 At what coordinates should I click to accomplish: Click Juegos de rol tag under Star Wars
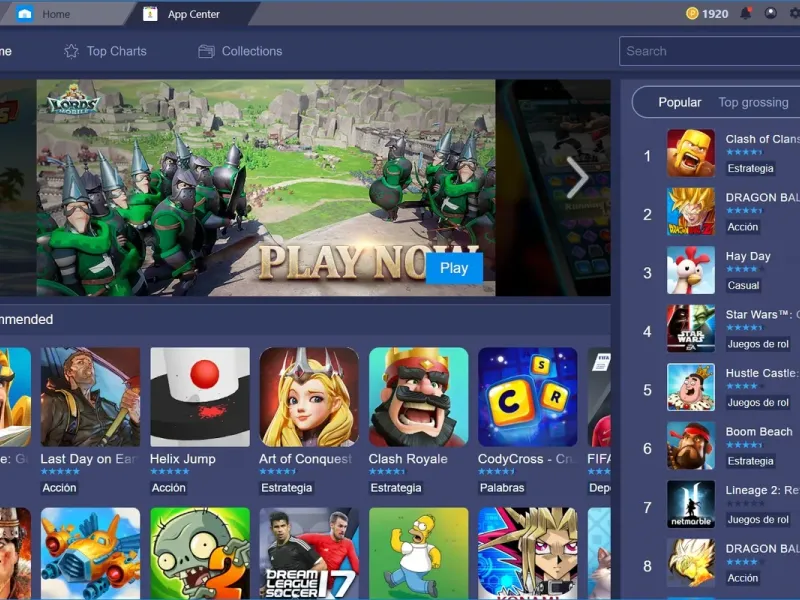click(x=758, y=344)
